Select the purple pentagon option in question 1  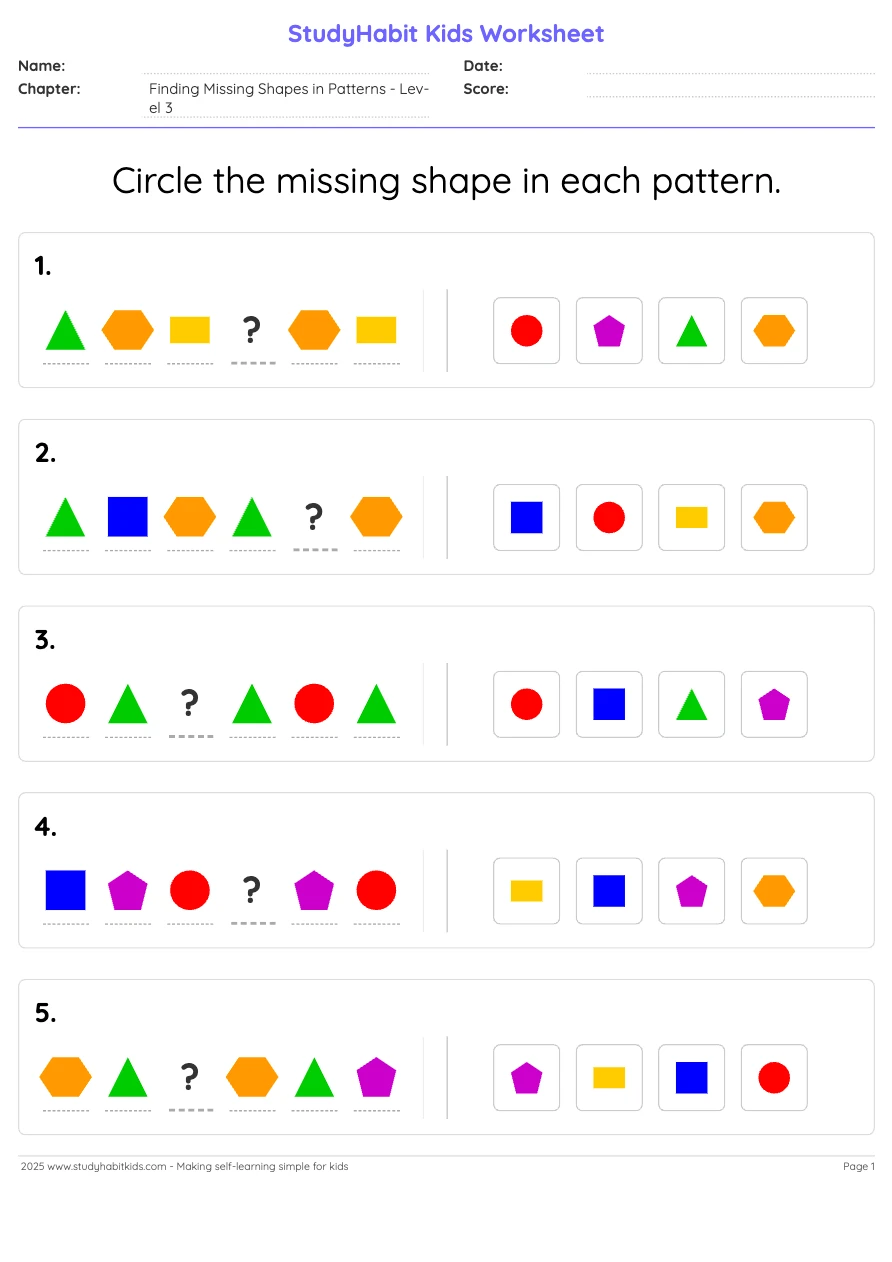point(609,331)
